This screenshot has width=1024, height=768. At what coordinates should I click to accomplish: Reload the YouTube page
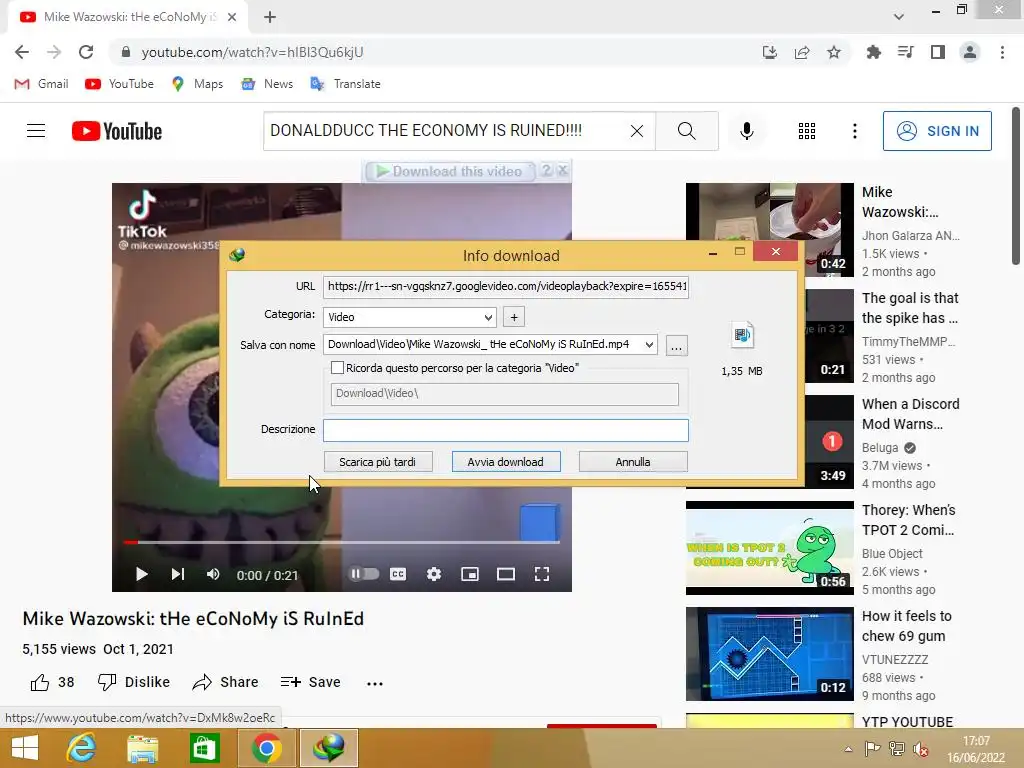point(86,52)
